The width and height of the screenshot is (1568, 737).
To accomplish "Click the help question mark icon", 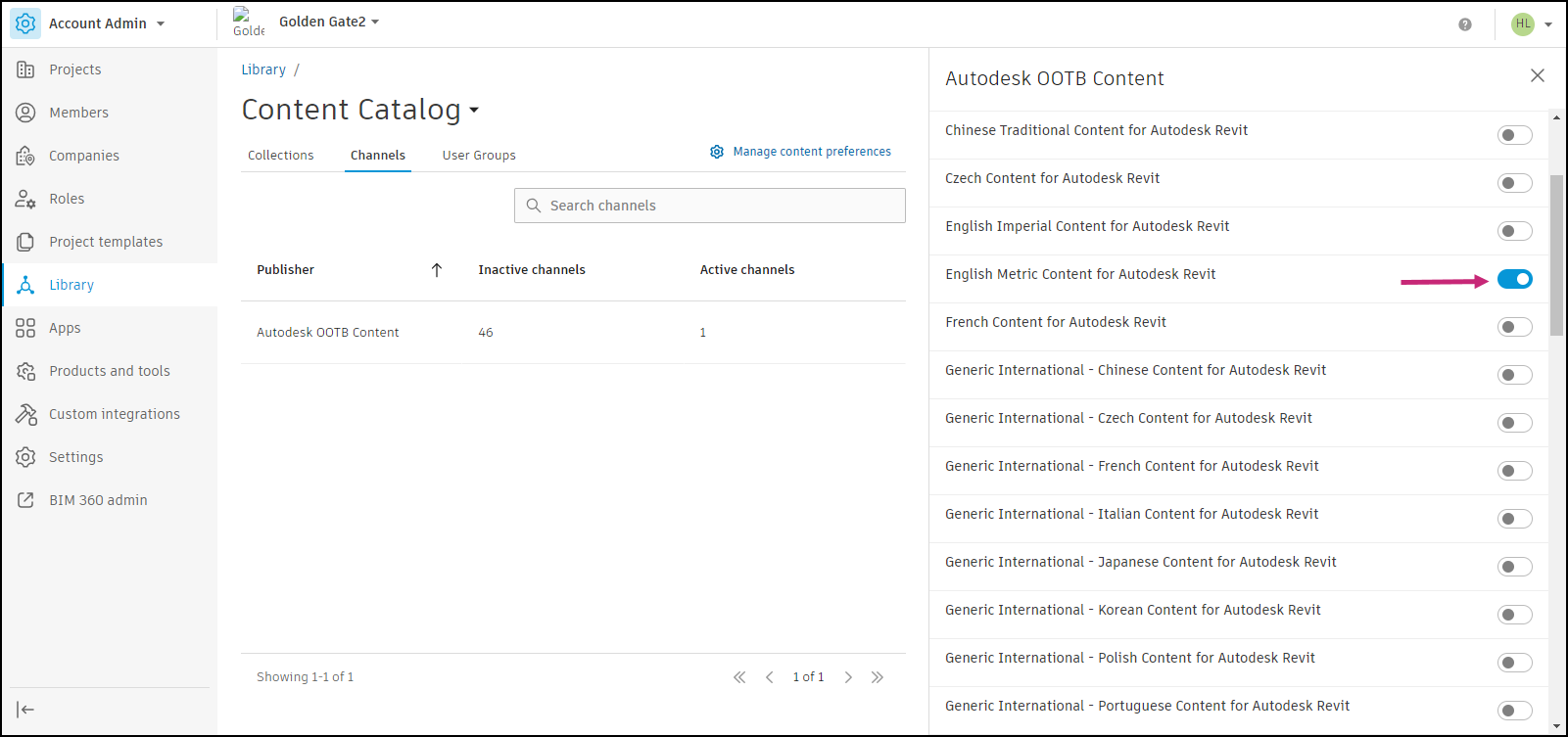I will (1464, 24).
